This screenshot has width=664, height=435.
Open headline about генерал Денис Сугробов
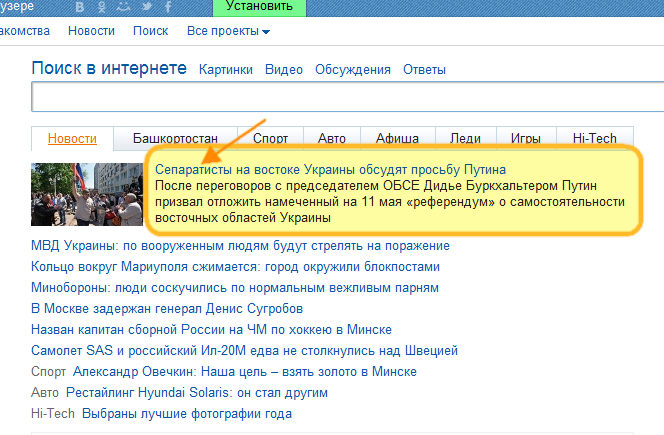click(x=167, y=309)
